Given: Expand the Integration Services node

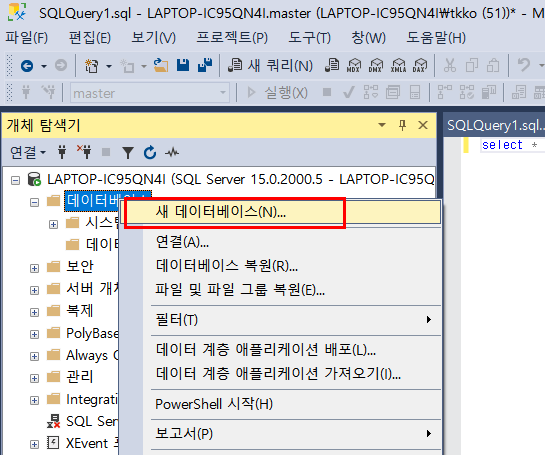Looking at the screenshot, I should (x=34, y=400).
